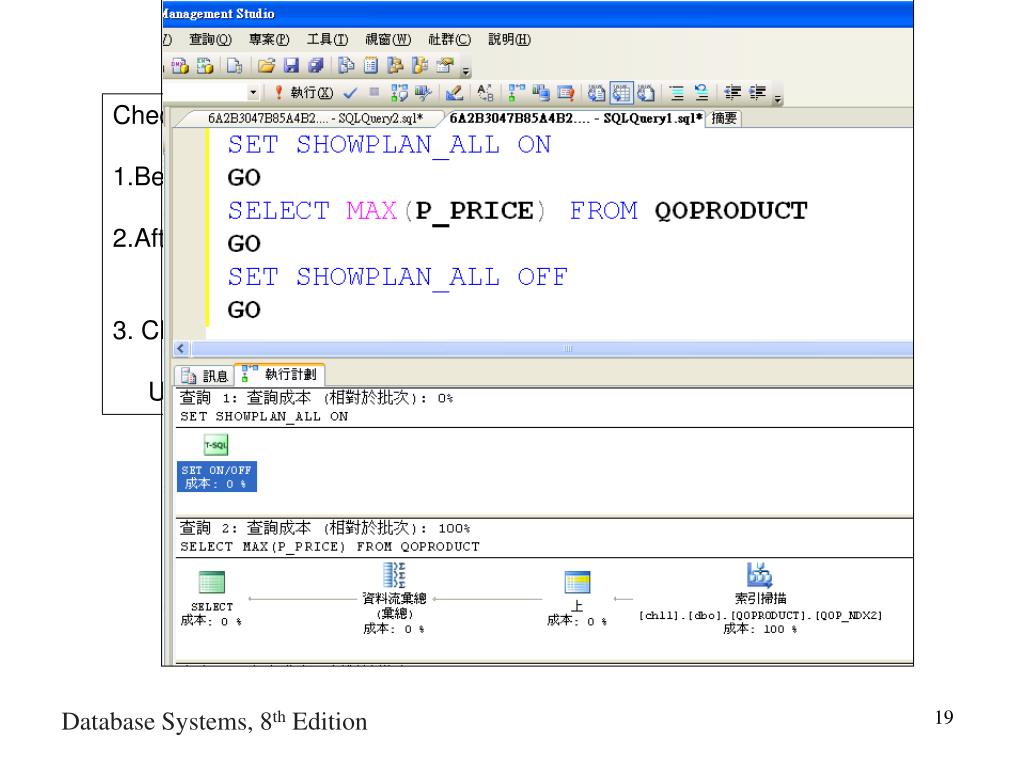Viewport: 1024px width, 768px height.
Task: Click the registered servers icon
Action: [x=346, y=66]
